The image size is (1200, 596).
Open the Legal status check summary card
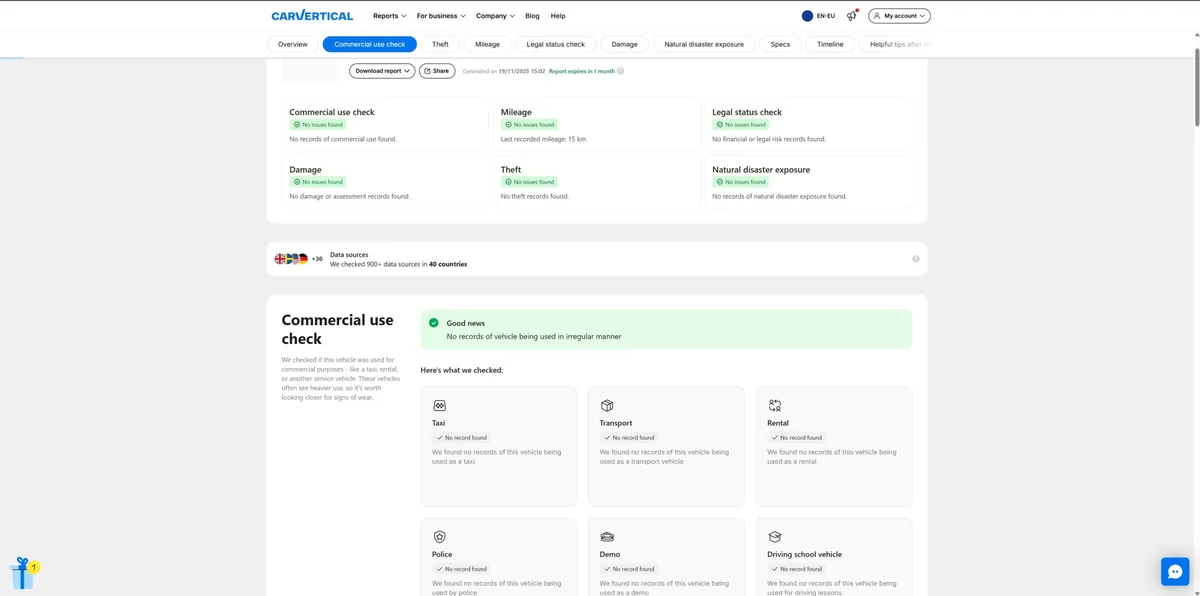click(808, 125)
